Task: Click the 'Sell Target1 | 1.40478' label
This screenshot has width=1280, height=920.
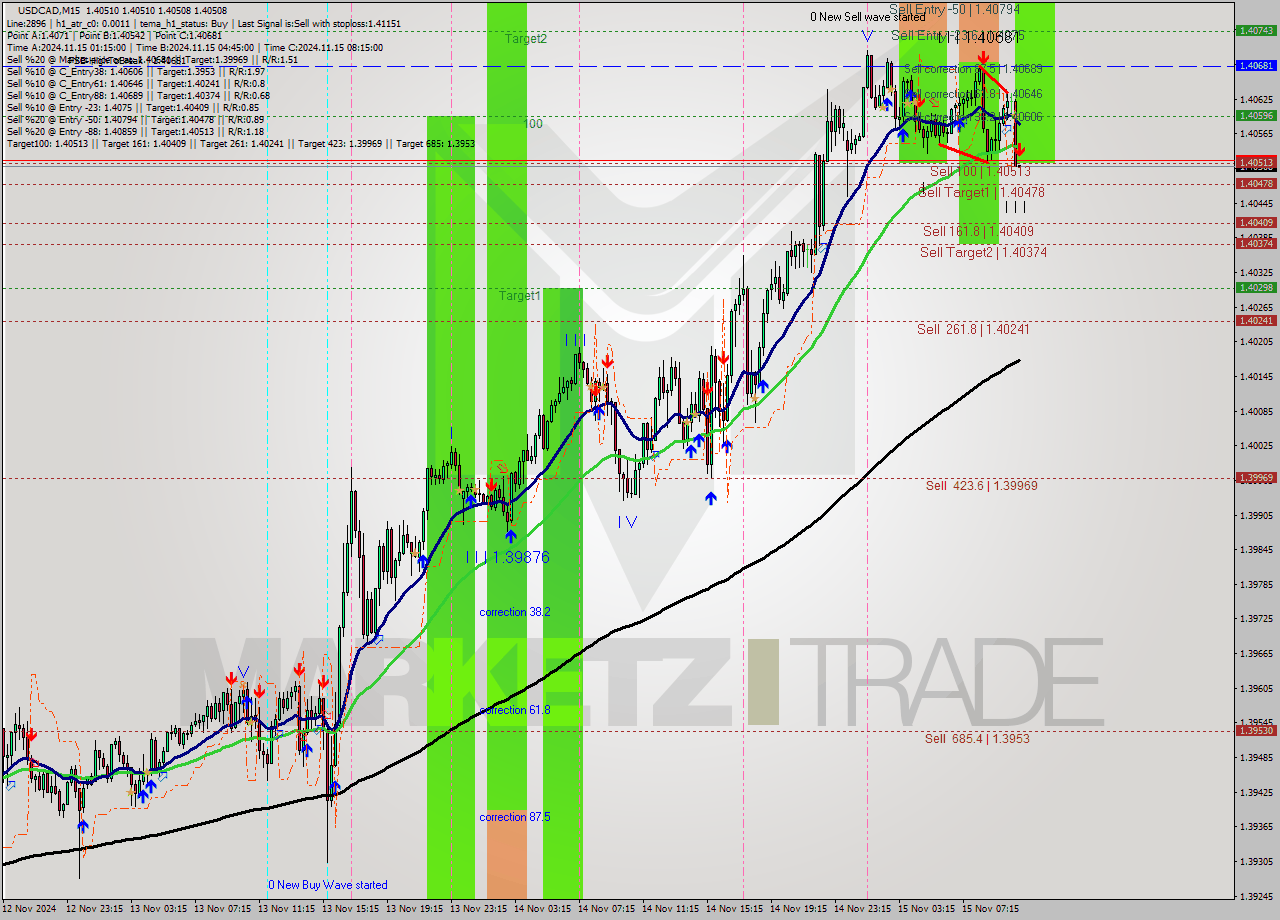Action: 981,192
